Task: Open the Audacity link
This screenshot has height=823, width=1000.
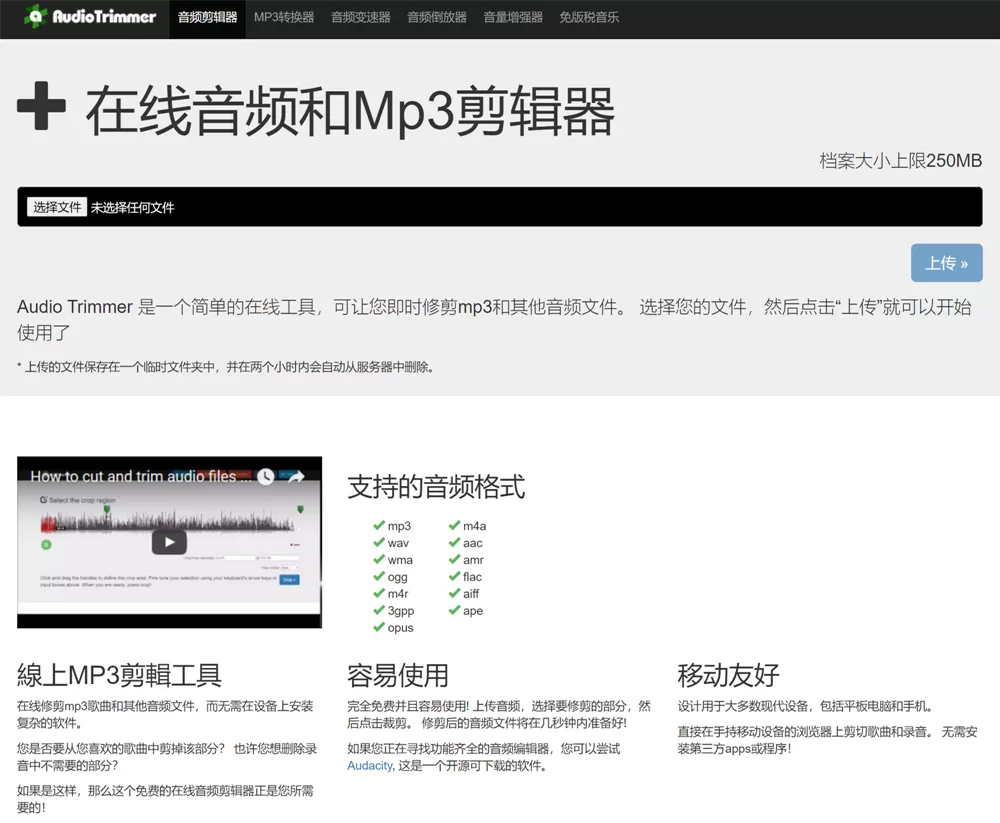Action: click(368, 765)
